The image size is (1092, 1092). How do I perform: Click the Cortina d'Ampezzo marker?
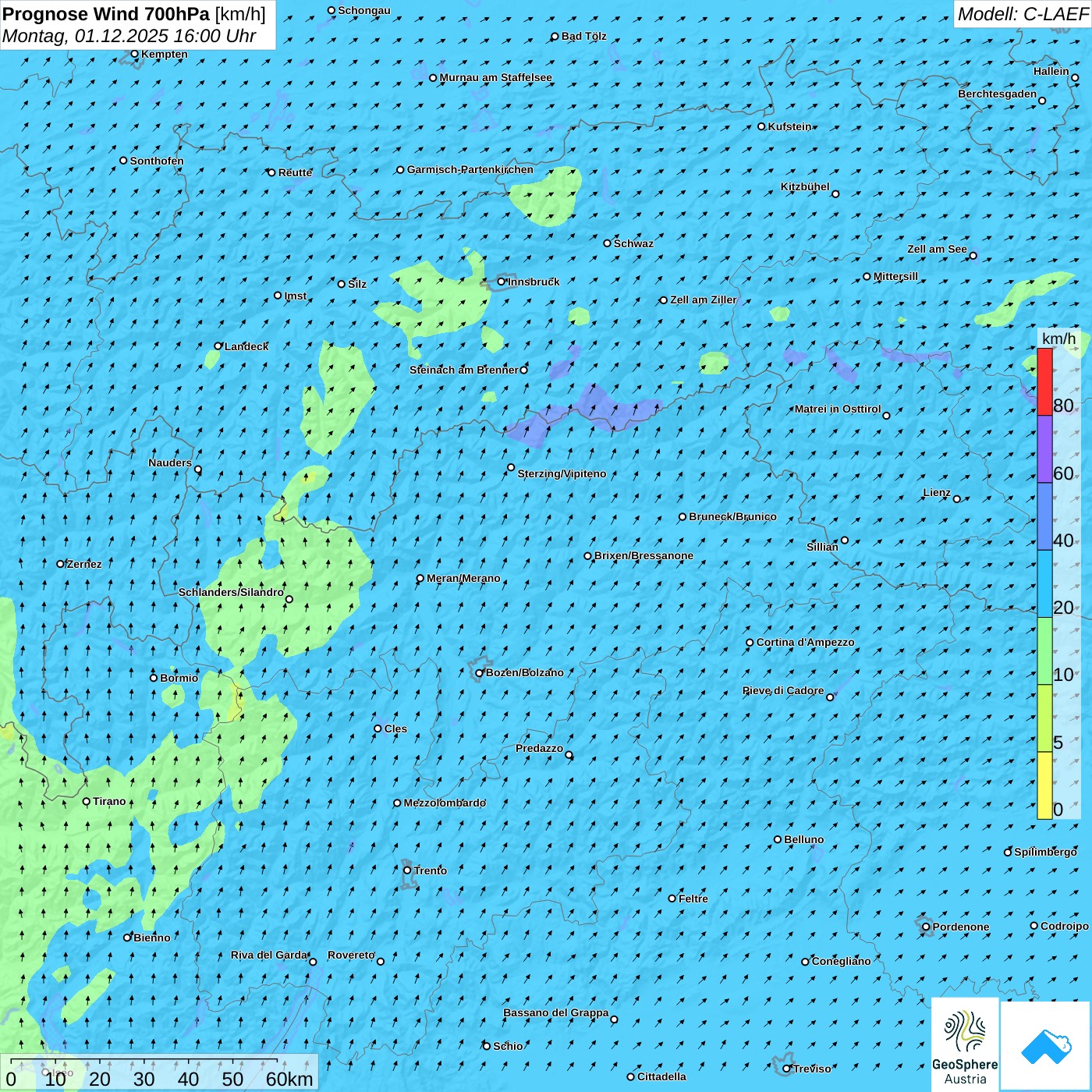tap(750, 643)
